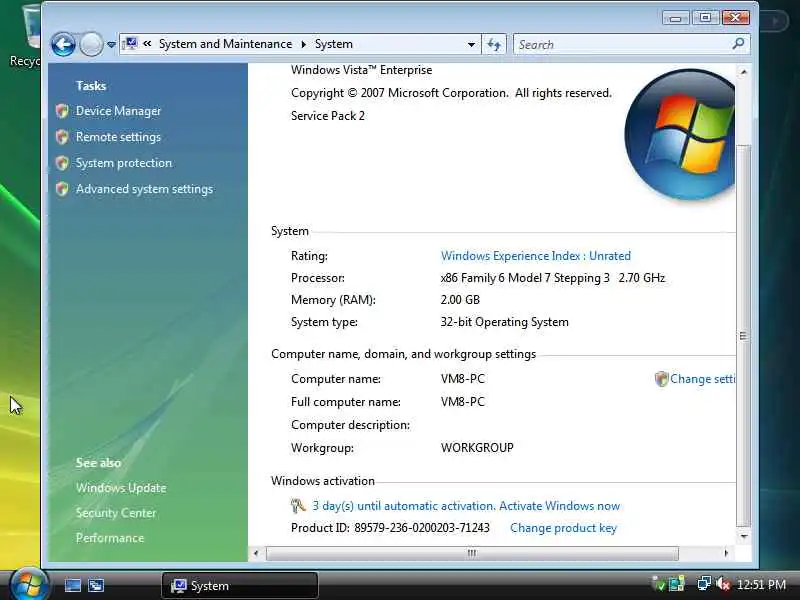Click shield icon beside Change settings
Viewport: 800px width, 600px height.
pyautogui.click(x=661, y=379)
